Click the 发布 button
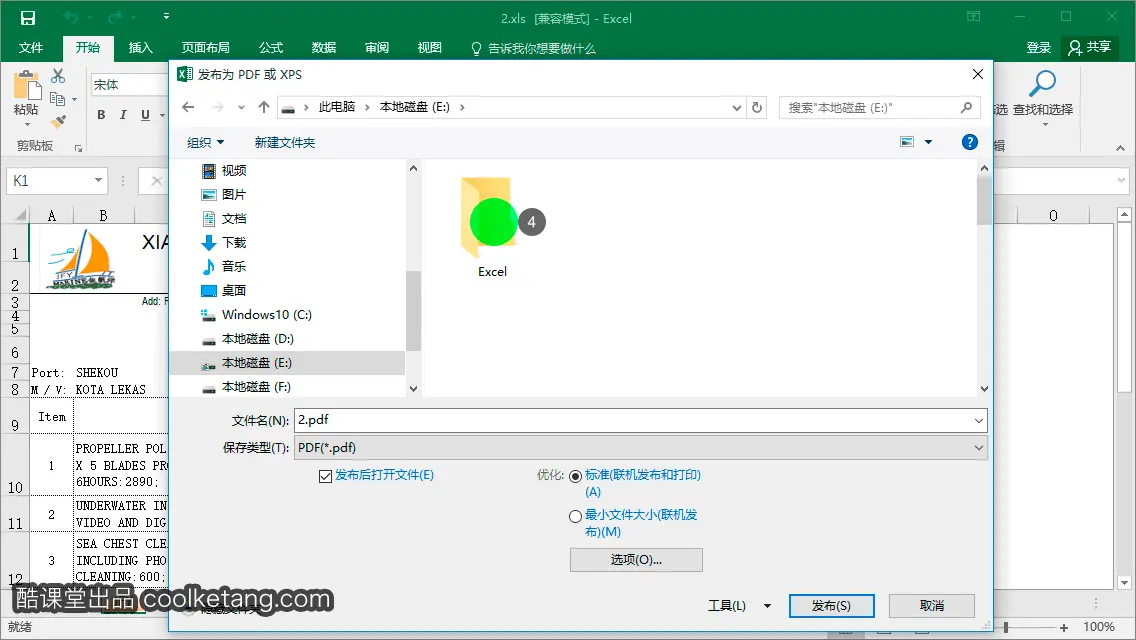The height and width of the screenshot is (640, 1136). click(x=831, y=606)
